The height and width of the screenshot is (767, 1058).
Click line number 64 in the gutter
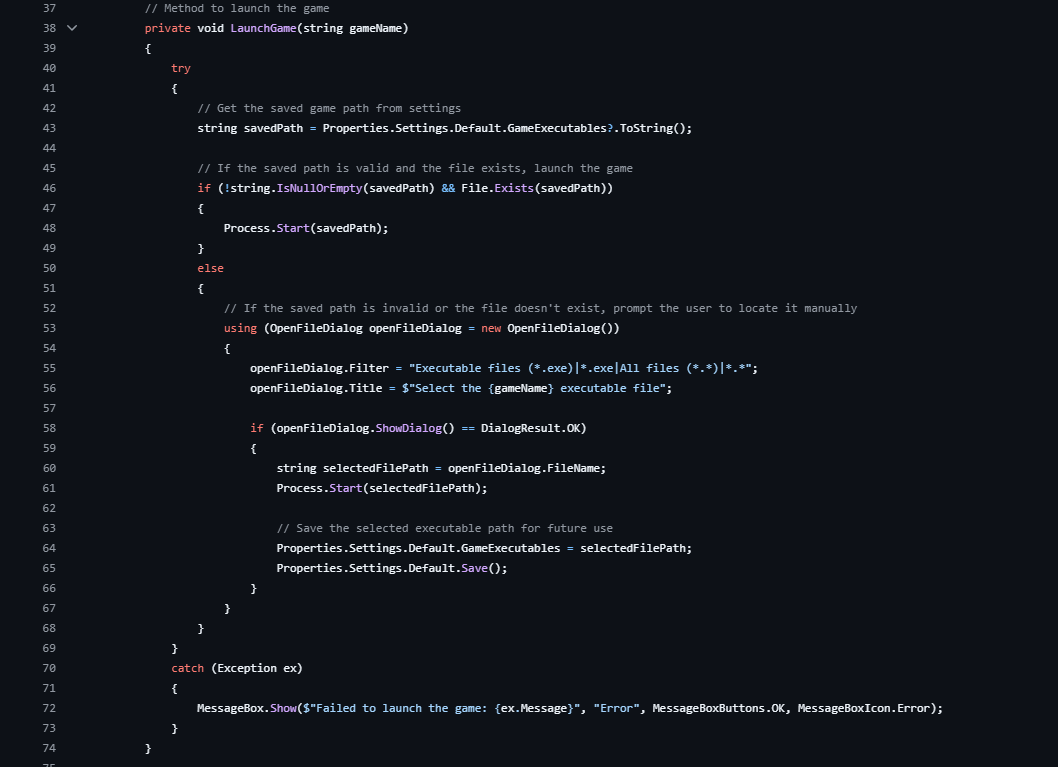49,548
